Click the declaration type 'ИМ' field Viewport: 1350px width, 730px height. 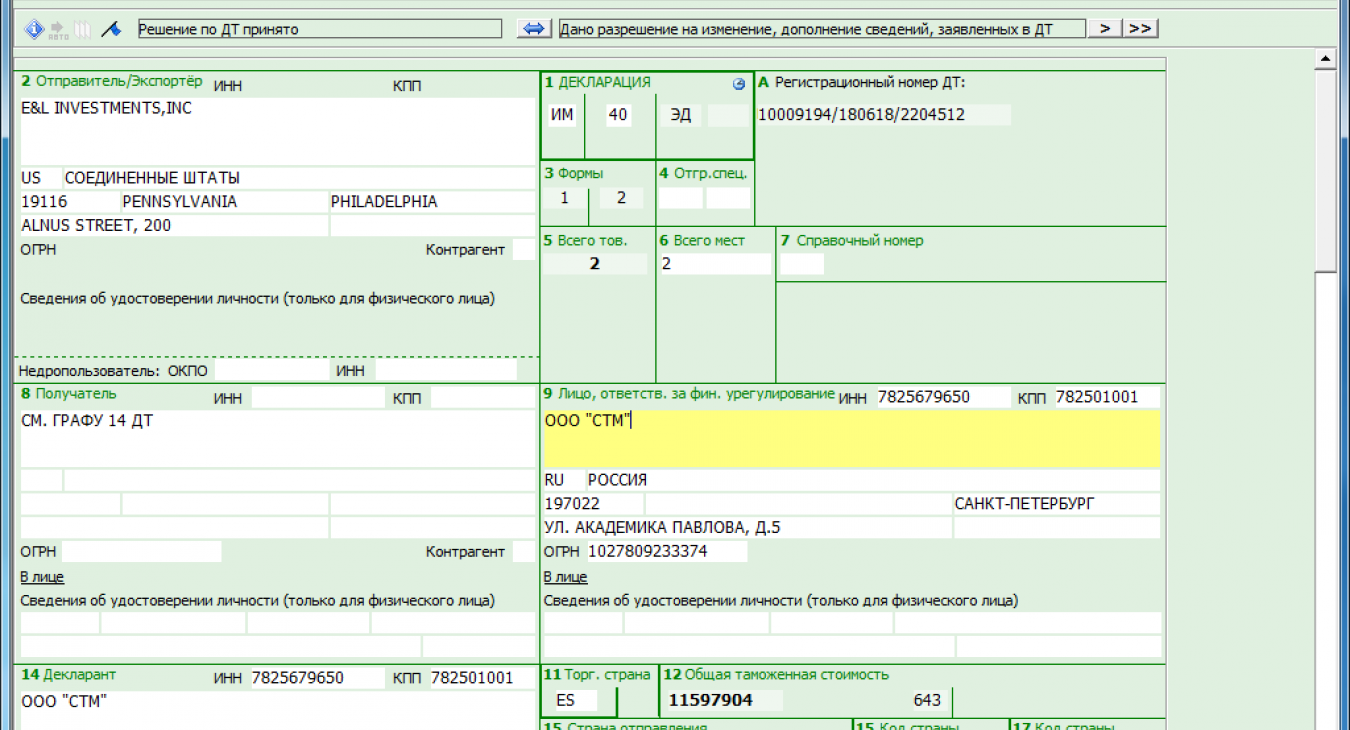(562, 115)
